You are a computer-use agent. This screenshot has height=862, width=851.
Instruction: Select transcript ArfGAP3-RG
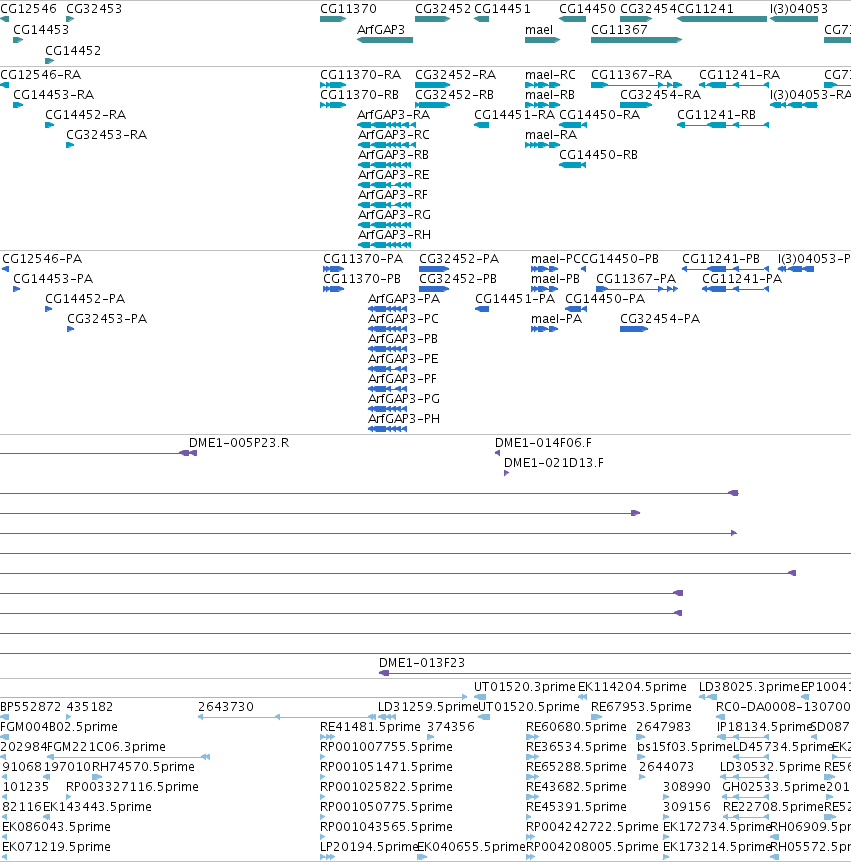(x=394, y=215)
